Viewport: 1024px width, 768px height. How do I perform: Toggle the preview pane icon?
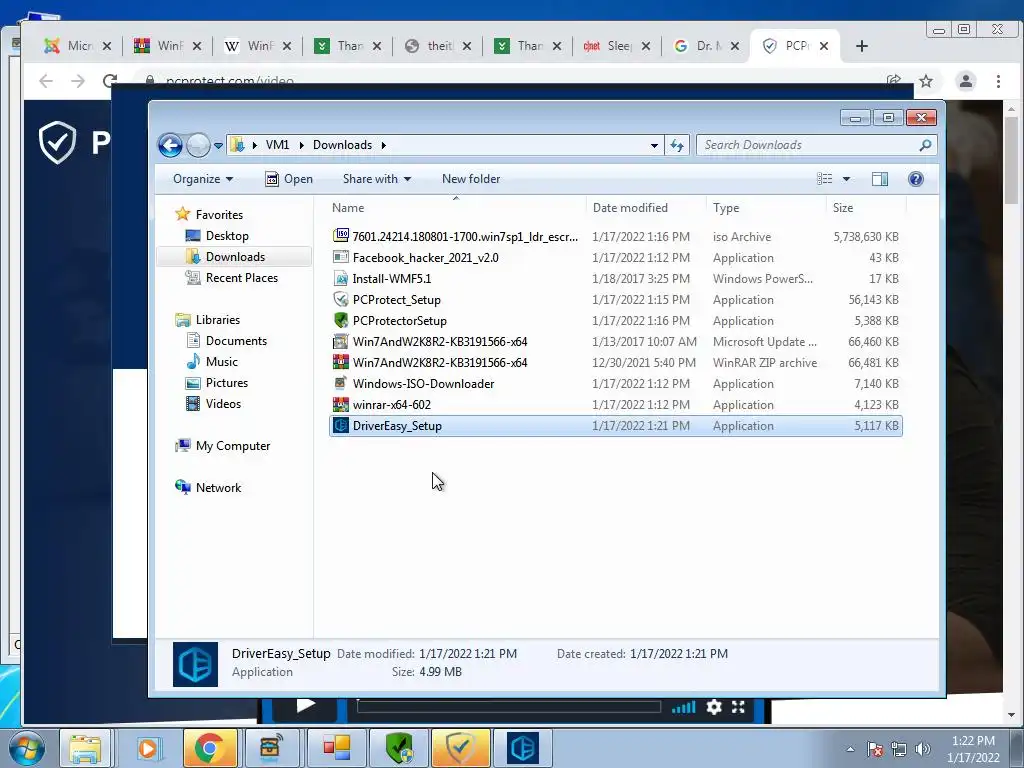point(880,179)
